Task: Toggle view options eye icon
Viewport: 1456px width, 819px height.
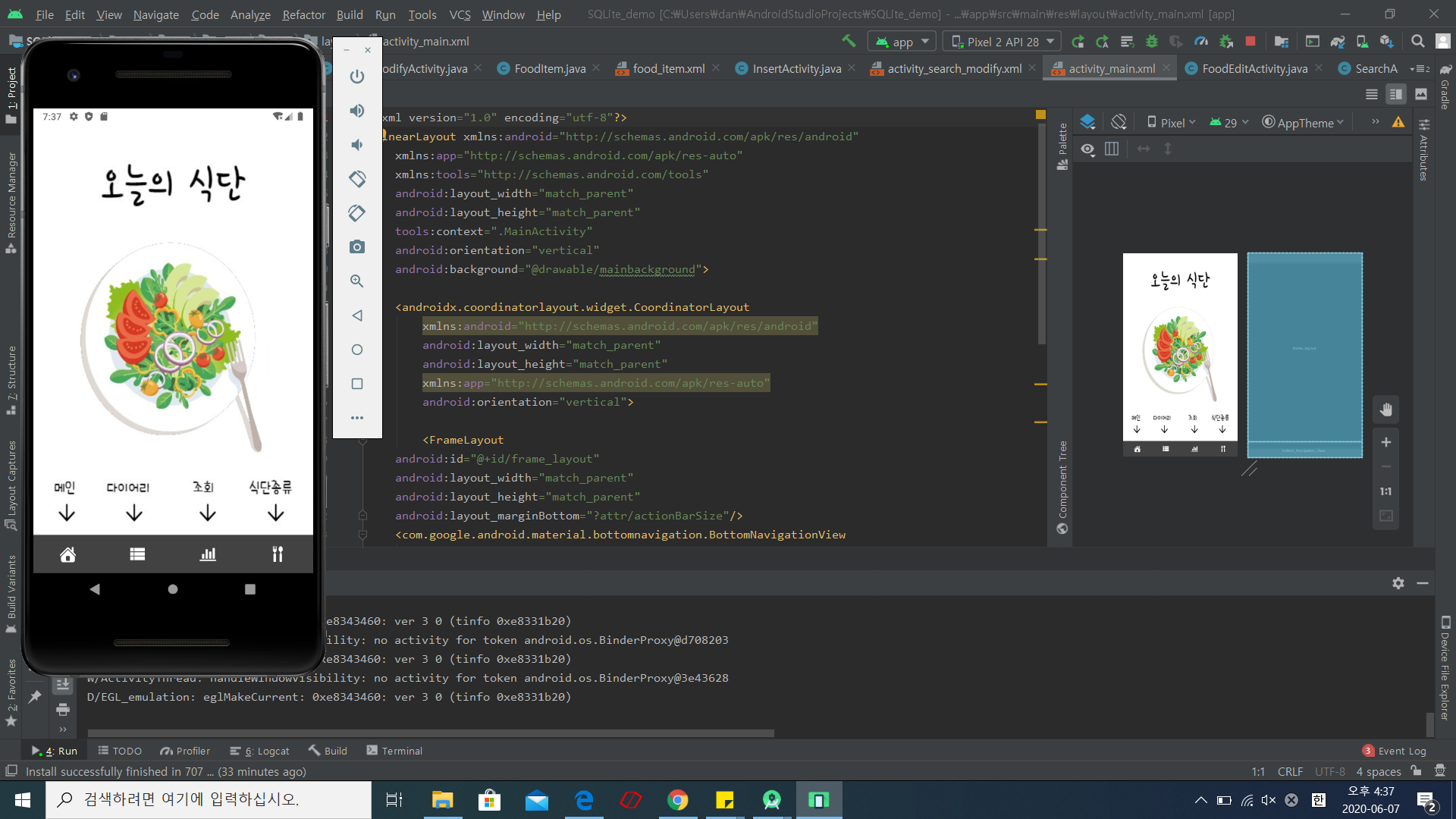Action: 1087,149
